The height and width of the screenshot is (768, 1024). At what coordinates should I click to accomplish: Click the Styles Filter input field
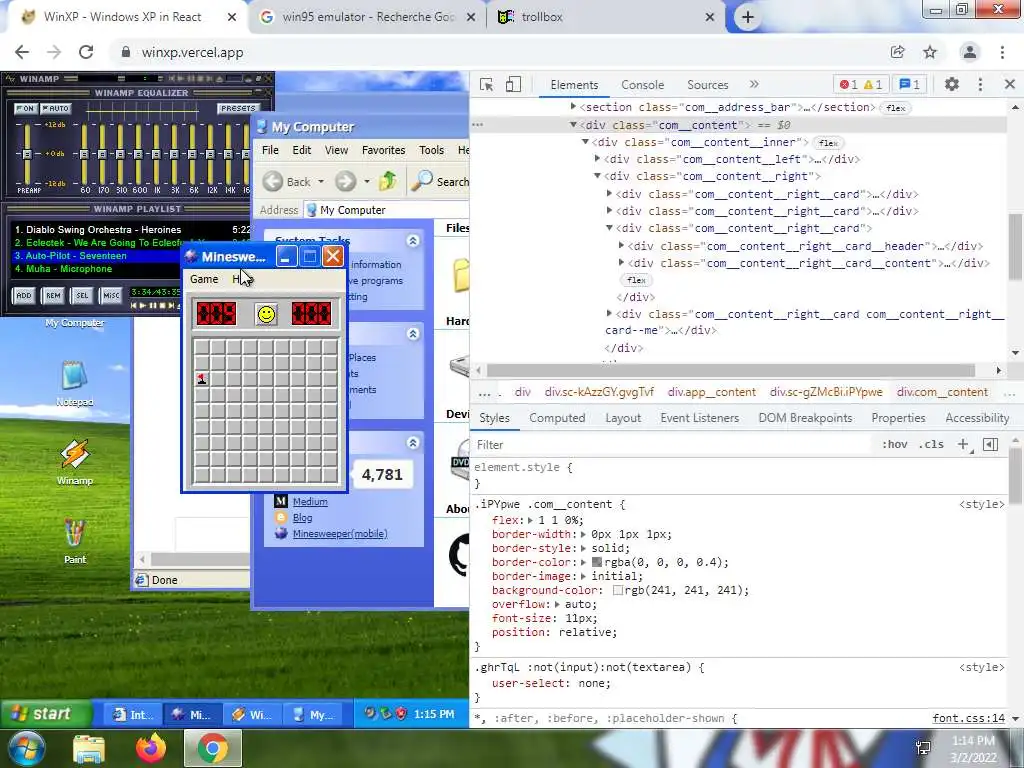point(673,445)
